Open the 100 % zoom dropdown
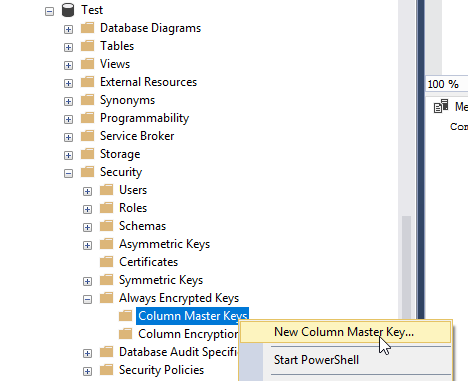The width and height of the screenshot is (468, 381). coord(447,84)
